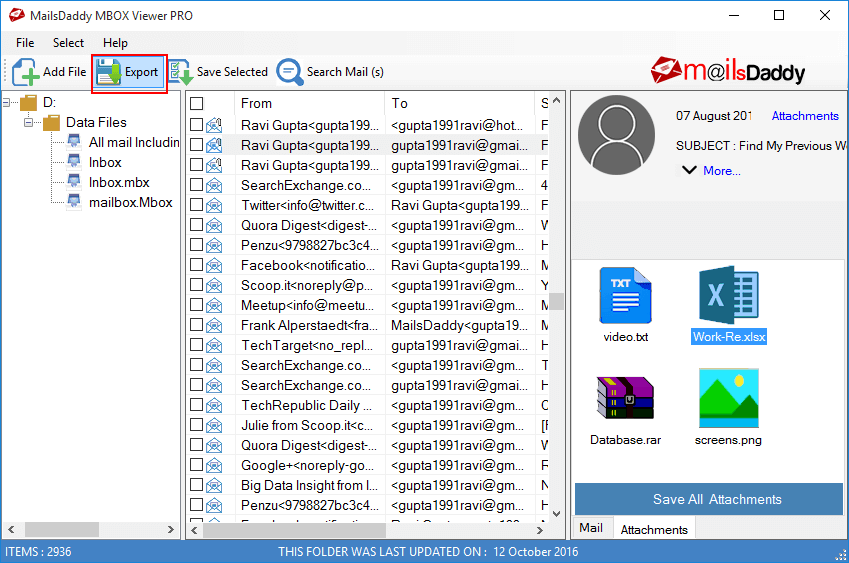Collapse the Data Files tree node
The height and width of the screenshot is (563, 849).
(x=28, y=122)
